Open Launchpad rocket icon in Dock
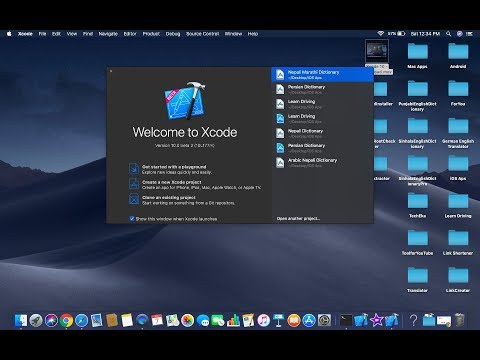 (36, 320)
